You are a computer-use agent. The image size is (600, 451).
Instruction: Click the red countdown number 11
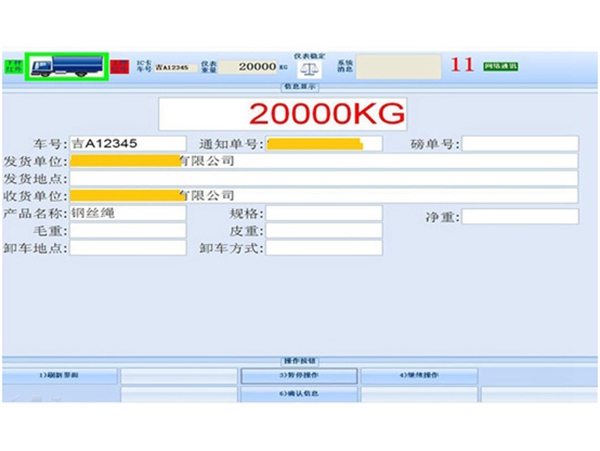coord(462,66)
